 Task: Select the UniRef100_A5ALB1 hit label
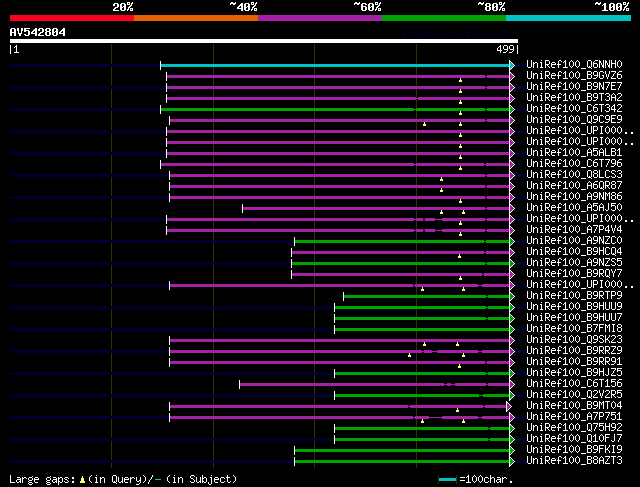click(573, 153)
